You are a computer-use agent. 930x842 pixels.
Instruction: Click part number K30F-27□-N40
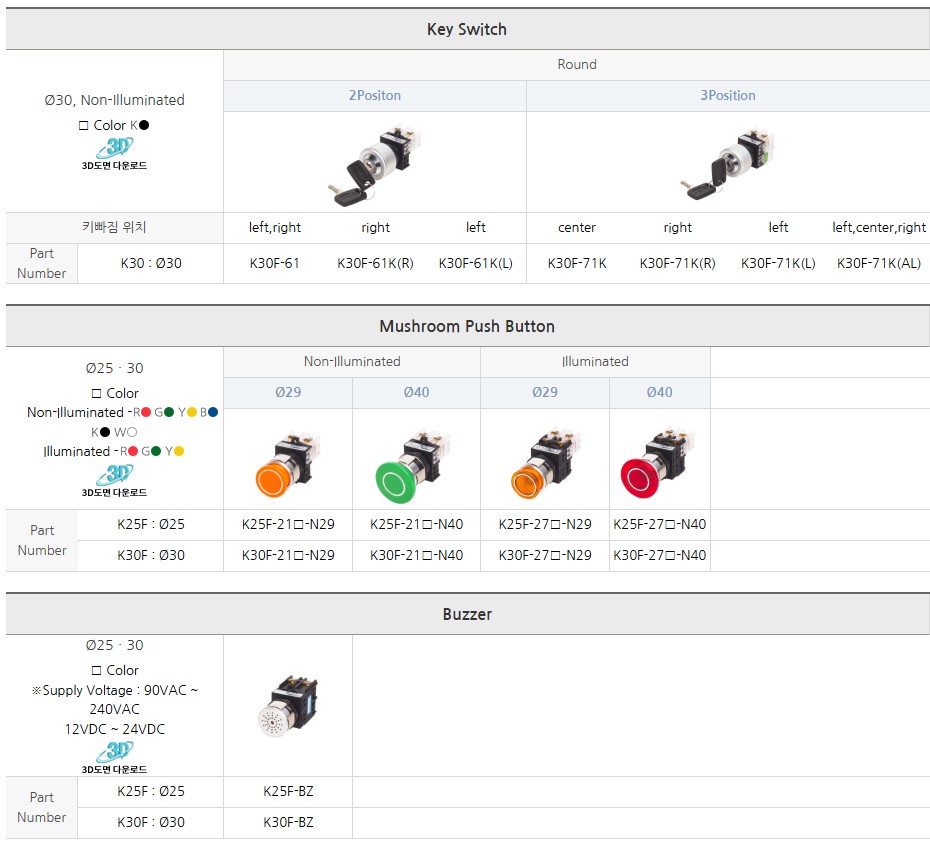point(659,555)
